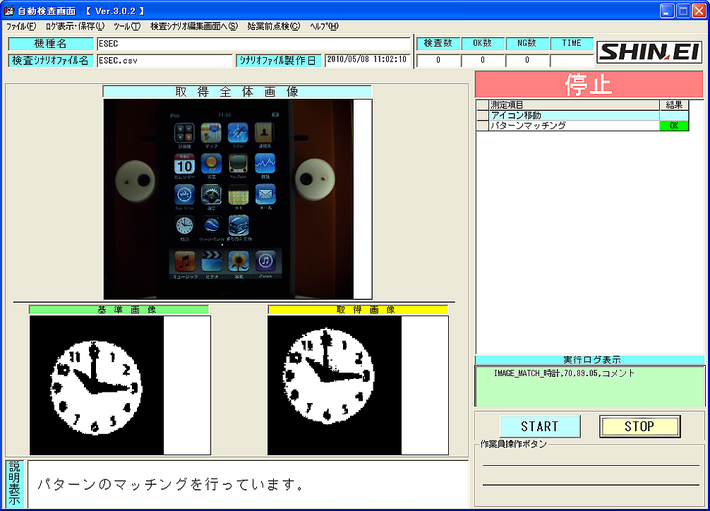Click the iTunes icon in captured dock
710x511 pixels.
(x=265, y=261)
